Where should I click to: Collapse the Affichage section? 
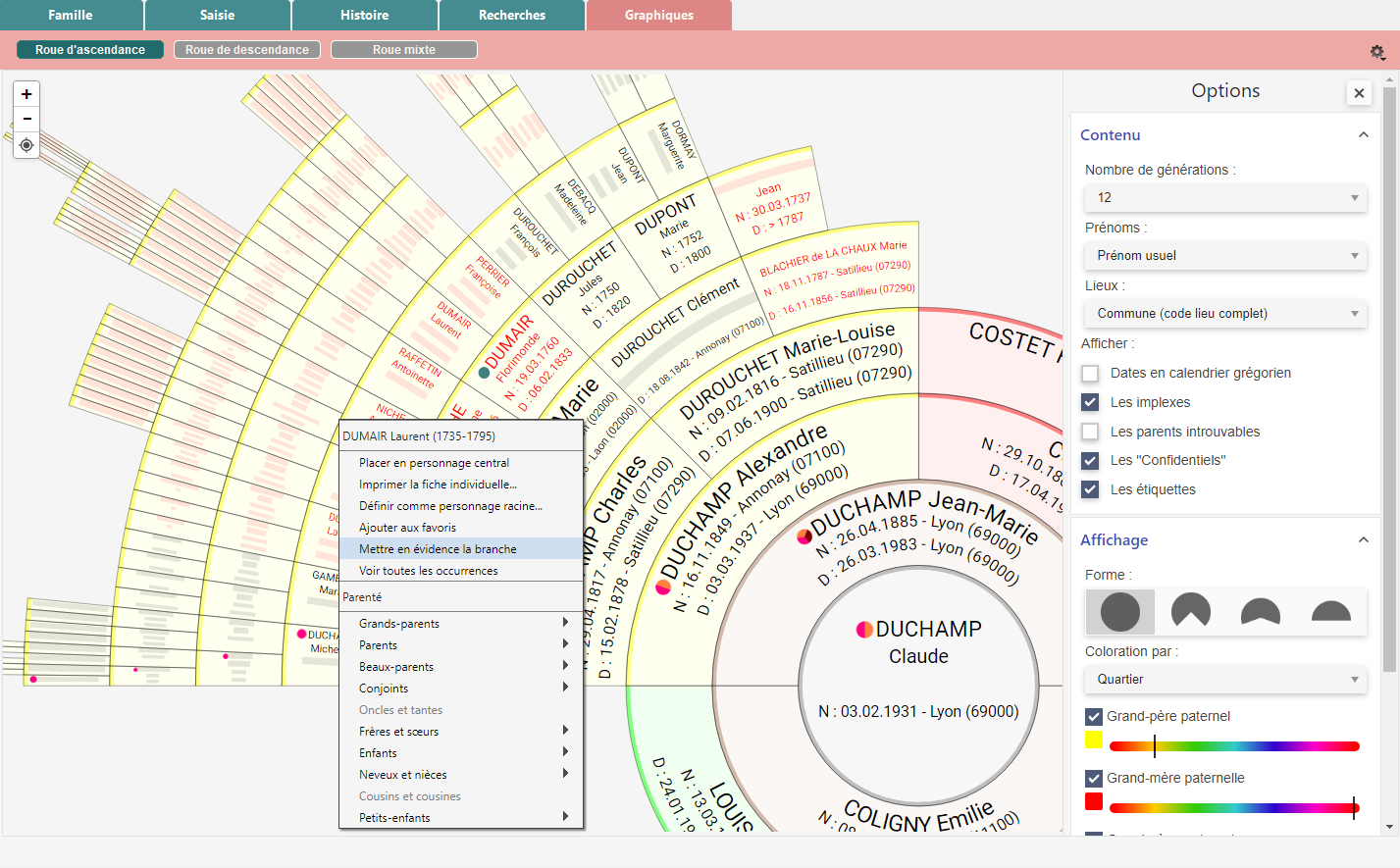1363,540
